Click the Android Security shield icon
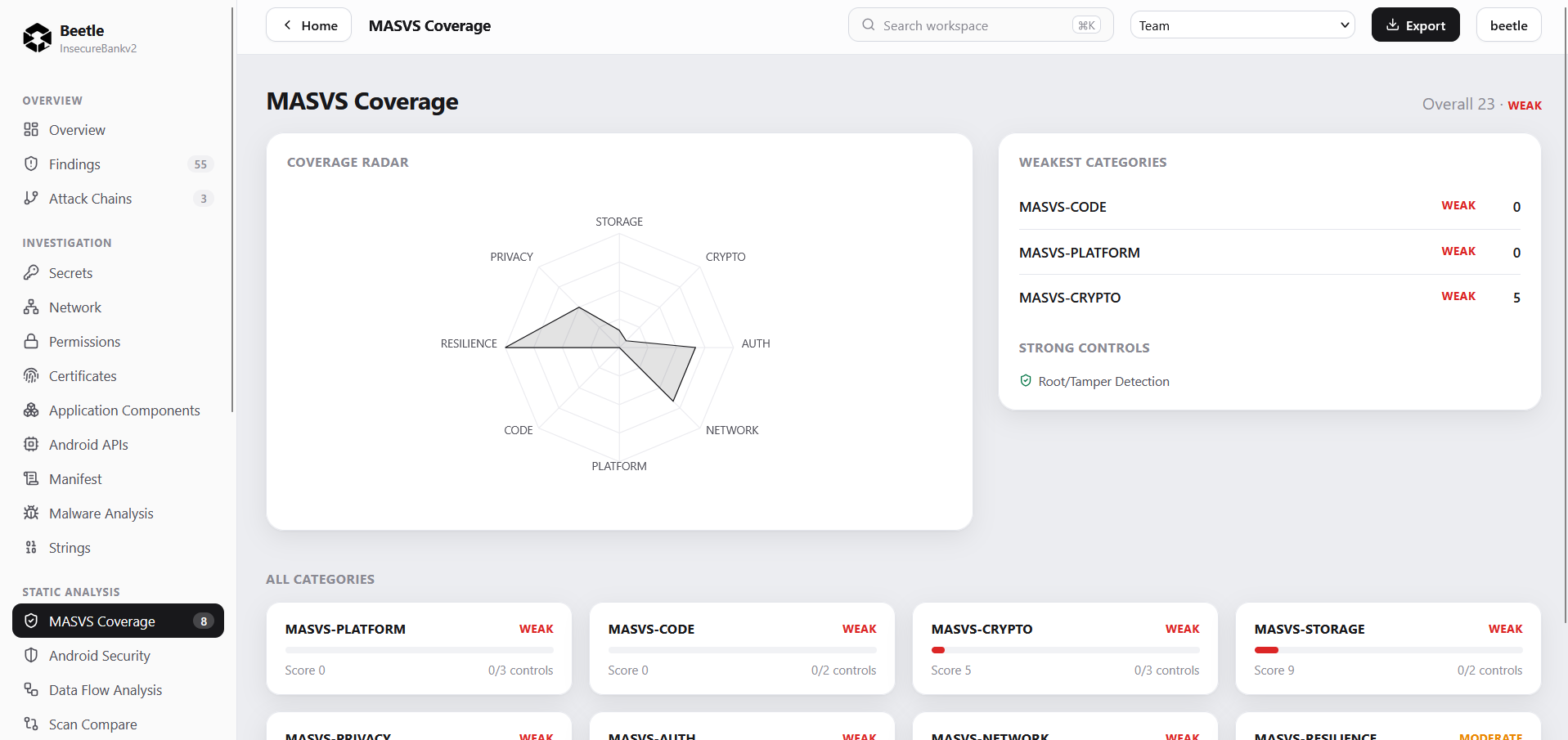This screenshot has height=740, width=1568. point(31,655)
